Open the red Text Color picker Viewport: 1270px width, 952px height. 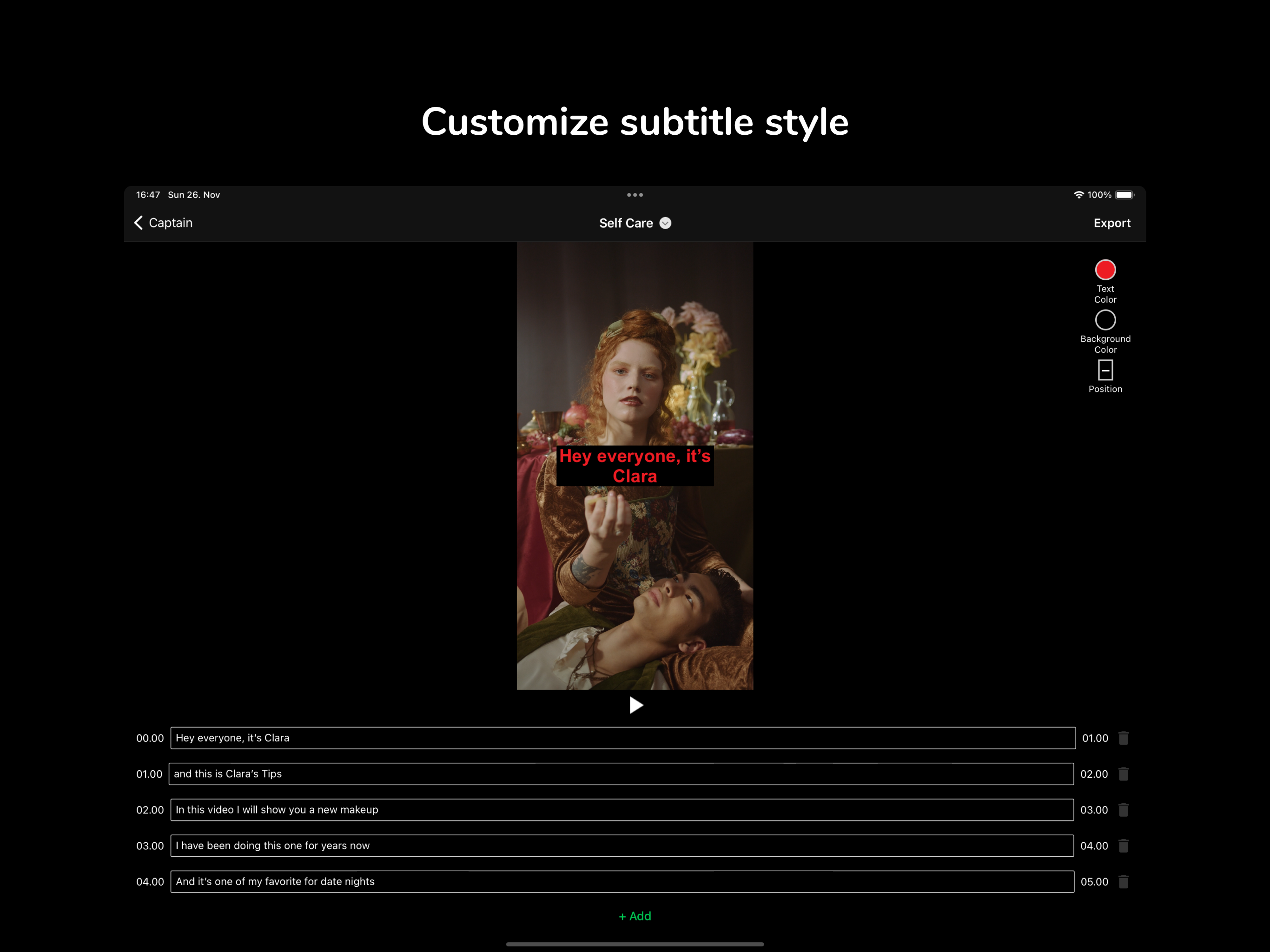[1105, 270]
